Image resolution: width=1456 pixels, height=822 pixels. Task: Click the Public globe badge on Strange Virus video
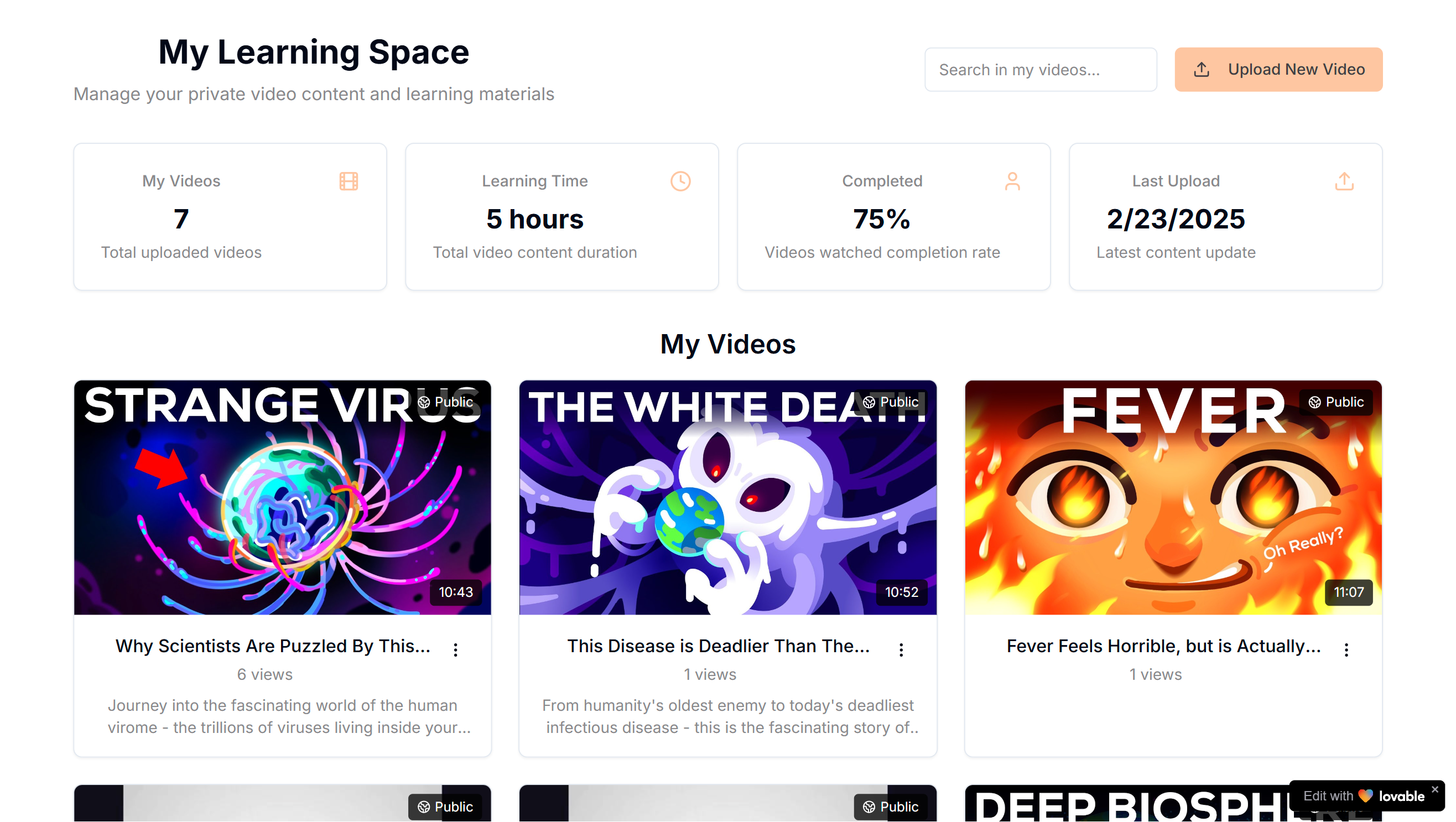coord(445,402)
